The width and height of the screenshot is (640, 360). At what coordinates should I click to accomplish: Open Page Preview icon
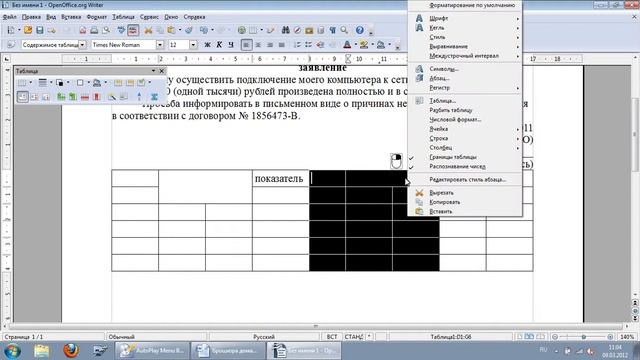[x=106, y=30]
